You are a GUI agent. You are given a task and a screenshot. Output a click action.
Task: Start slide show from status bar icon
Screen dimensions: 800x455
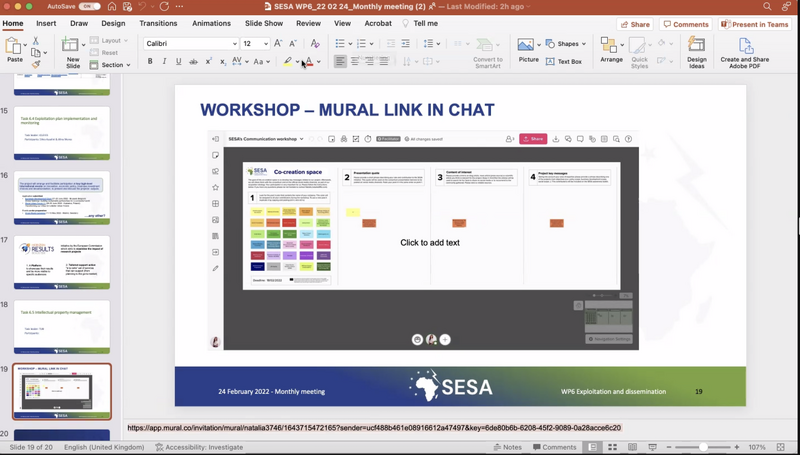tap(653, 447)
